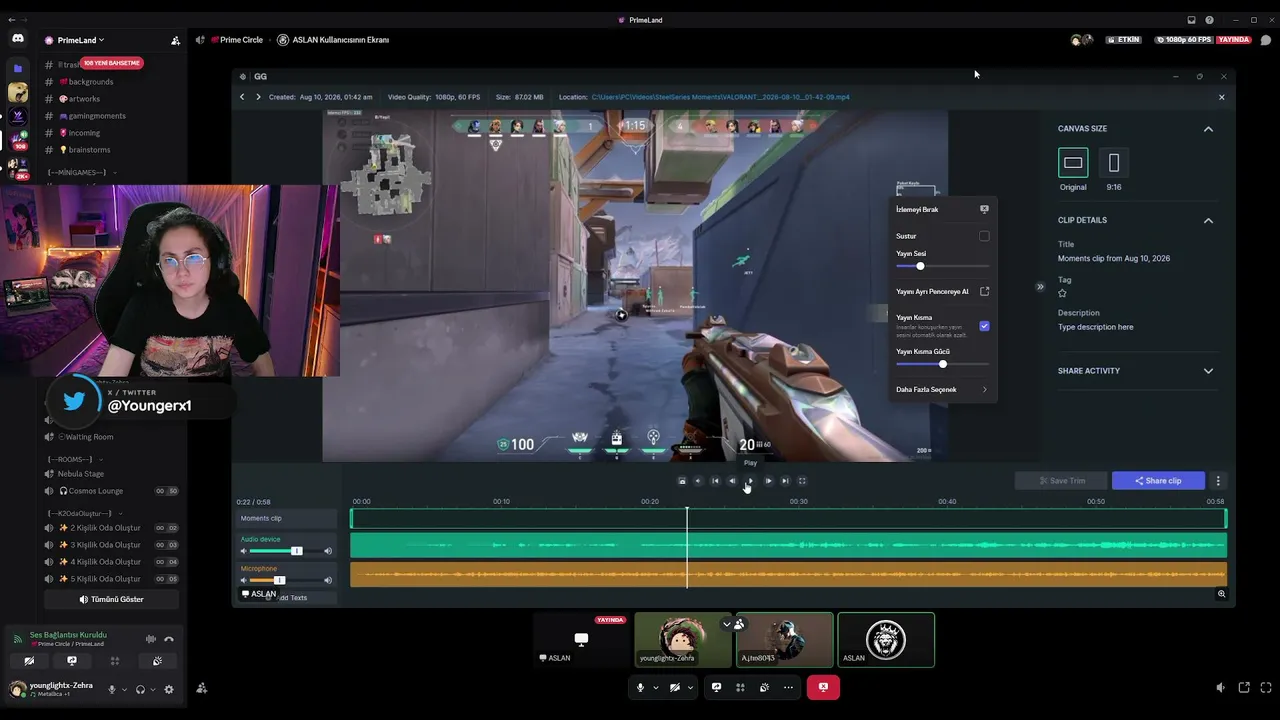Toggle camera in bottom call controls
The width and height of the screenshot is (1280, 720).
[674, 687]
